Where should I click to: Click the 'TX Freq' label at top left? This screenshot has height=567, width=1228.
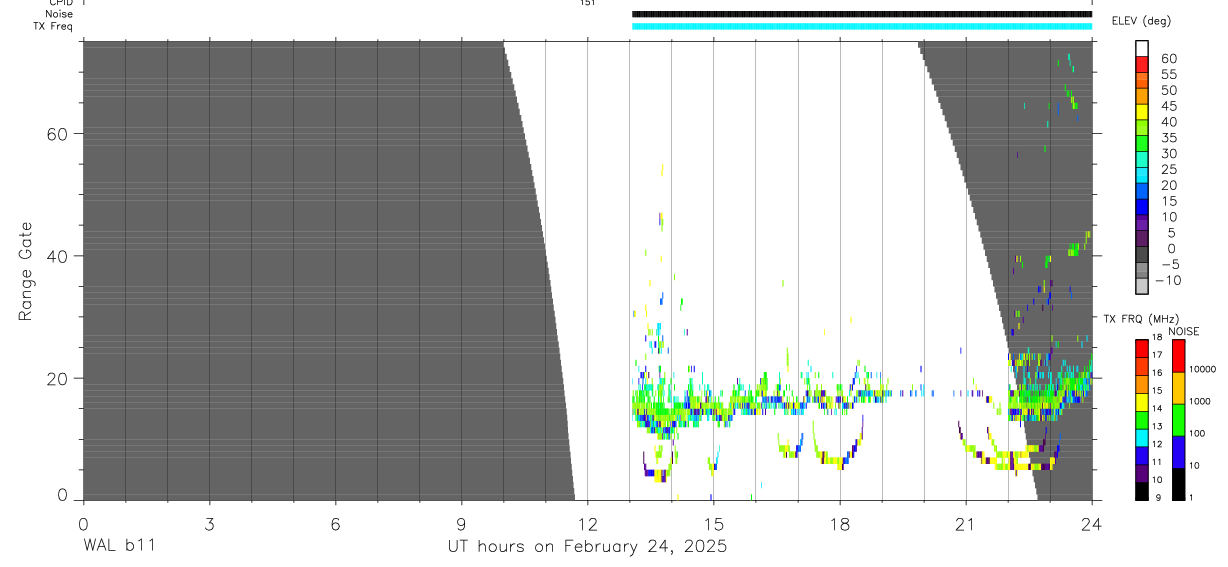pos(53,26)
